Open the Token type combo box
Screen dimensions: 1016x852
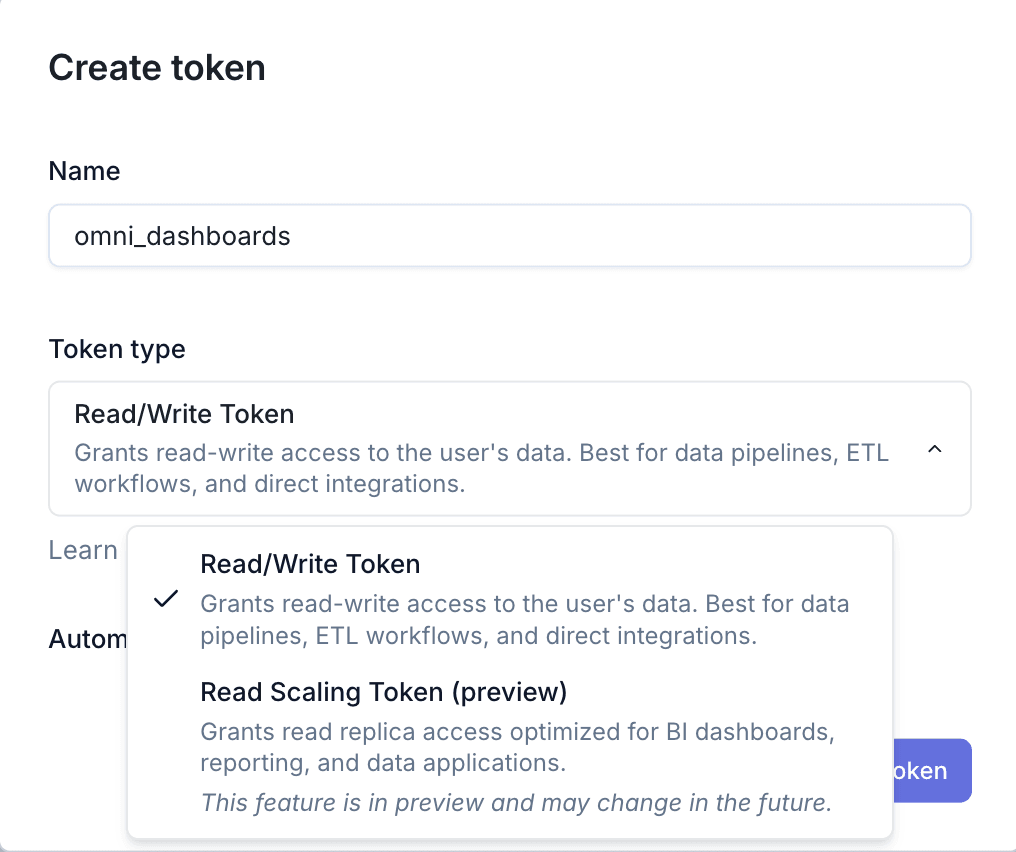[x=510, y=448]
